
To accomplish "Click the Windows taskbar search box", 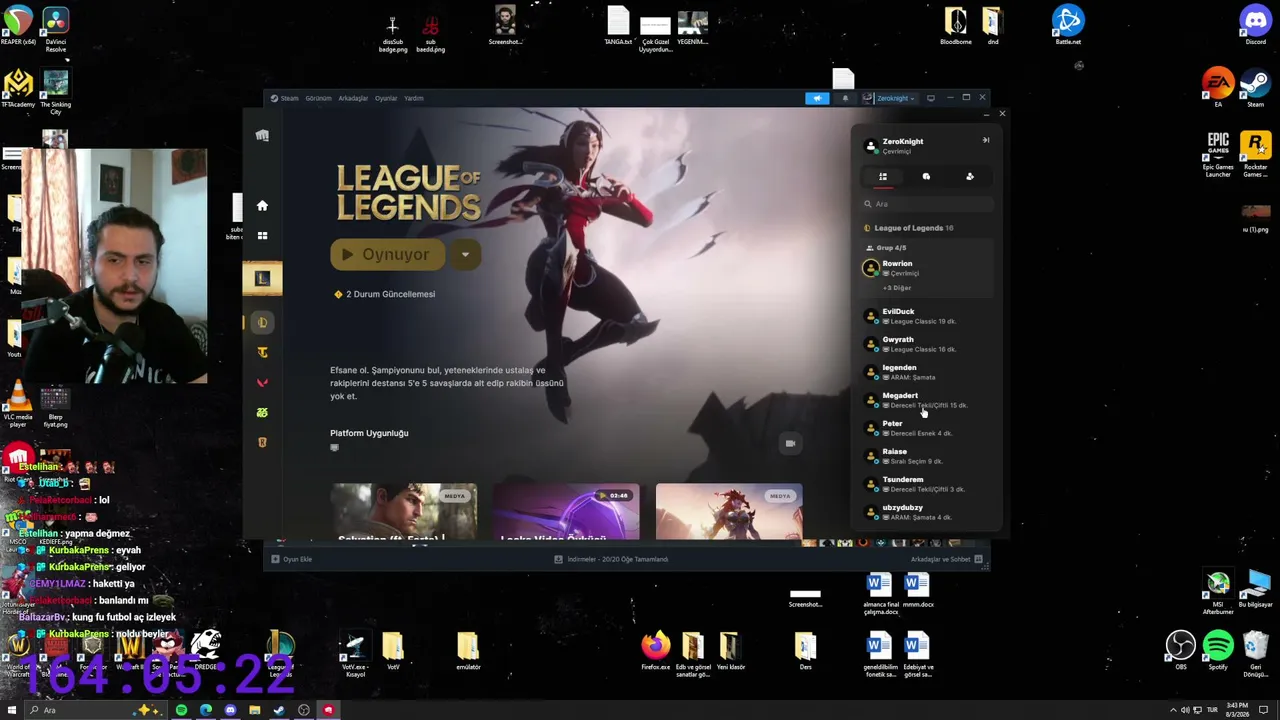I will (98, 710).
